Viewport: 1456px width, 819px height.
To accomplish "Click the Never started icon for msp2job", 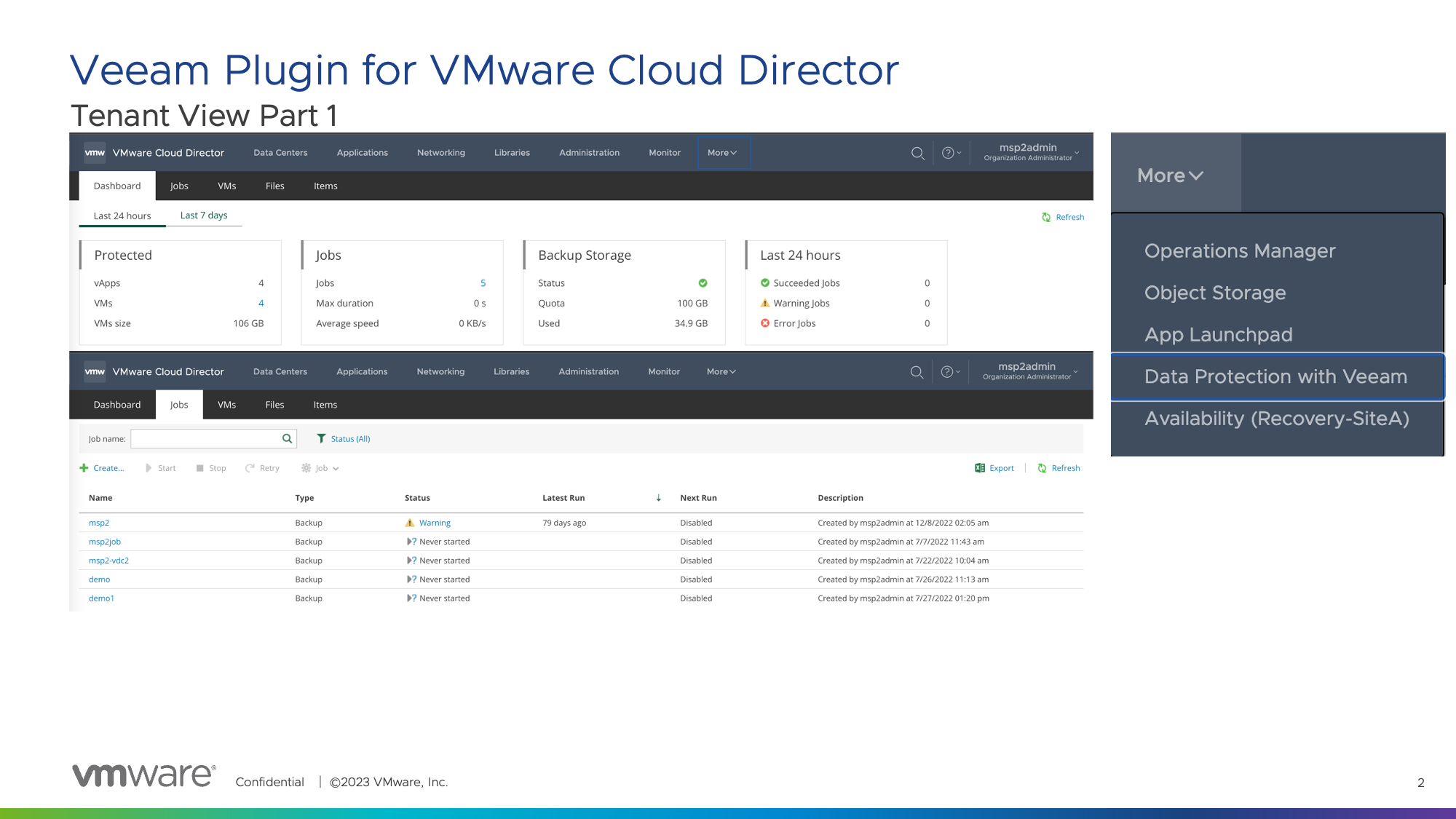I will pos(411,542).
